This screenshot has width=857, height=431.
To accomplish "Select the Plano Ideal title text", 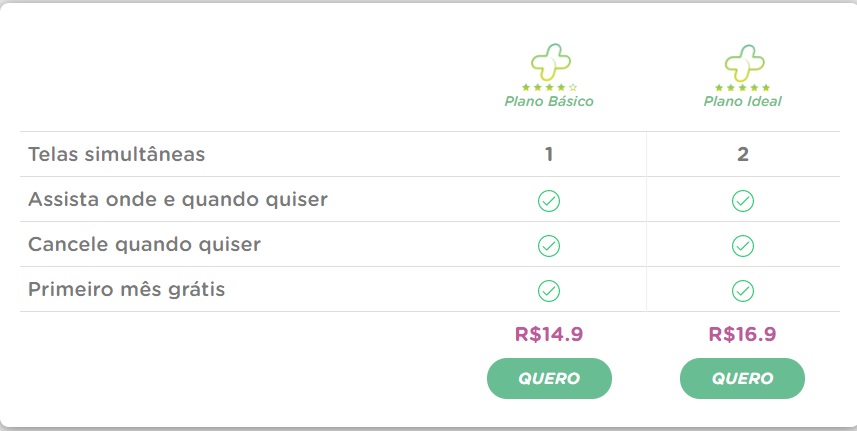I will [742, 102].
